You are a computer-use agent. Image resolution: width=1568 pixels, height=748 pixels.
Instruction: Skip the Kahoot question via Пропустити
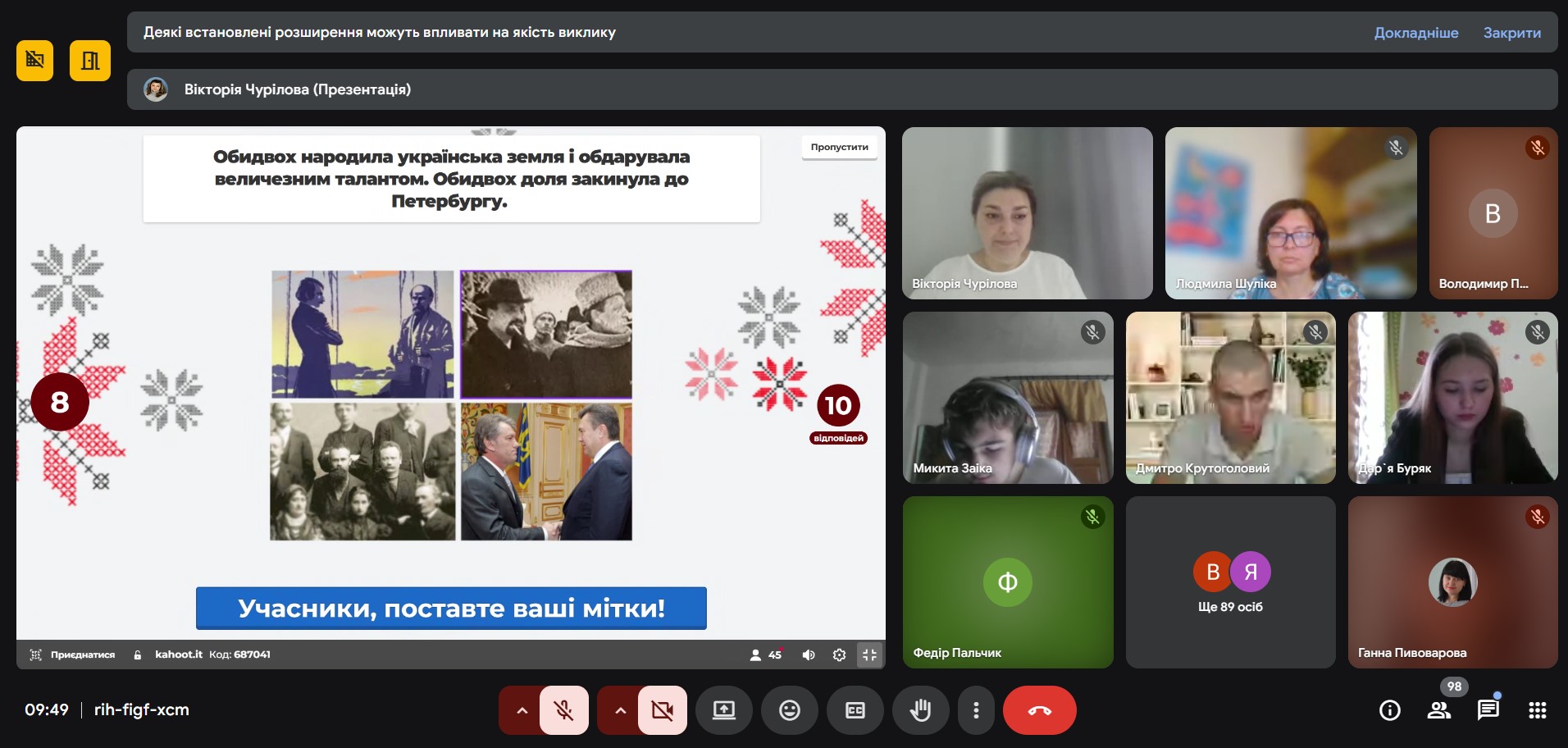839,147
